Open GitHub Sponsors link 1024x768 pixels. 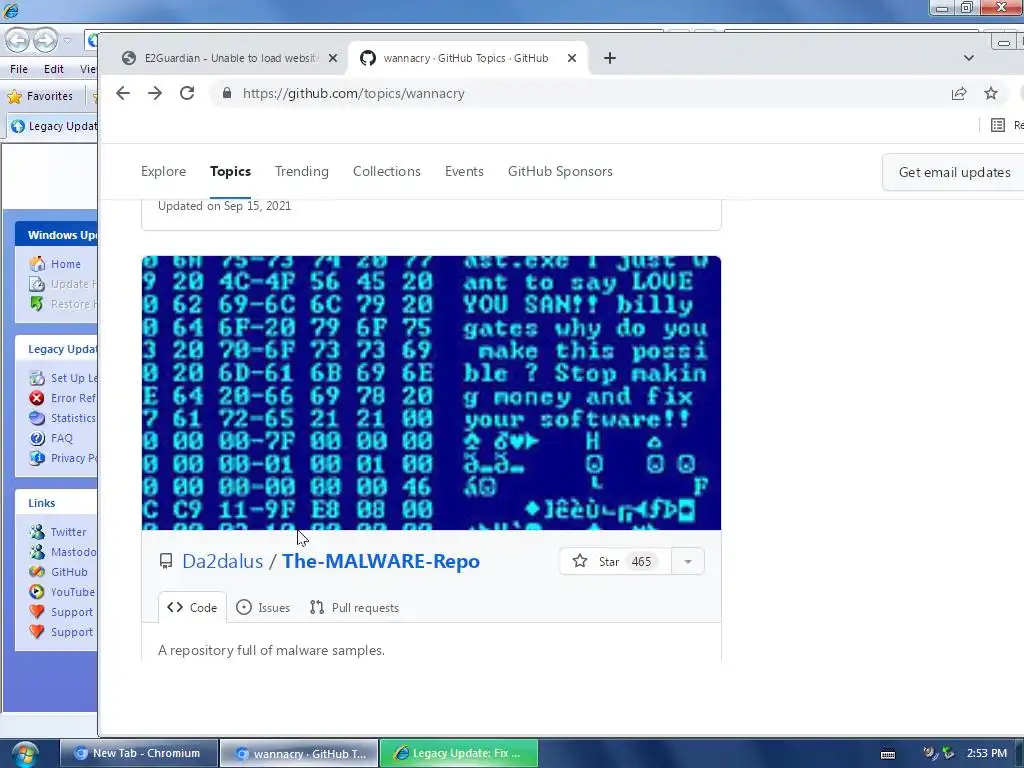tap(560, 171)
